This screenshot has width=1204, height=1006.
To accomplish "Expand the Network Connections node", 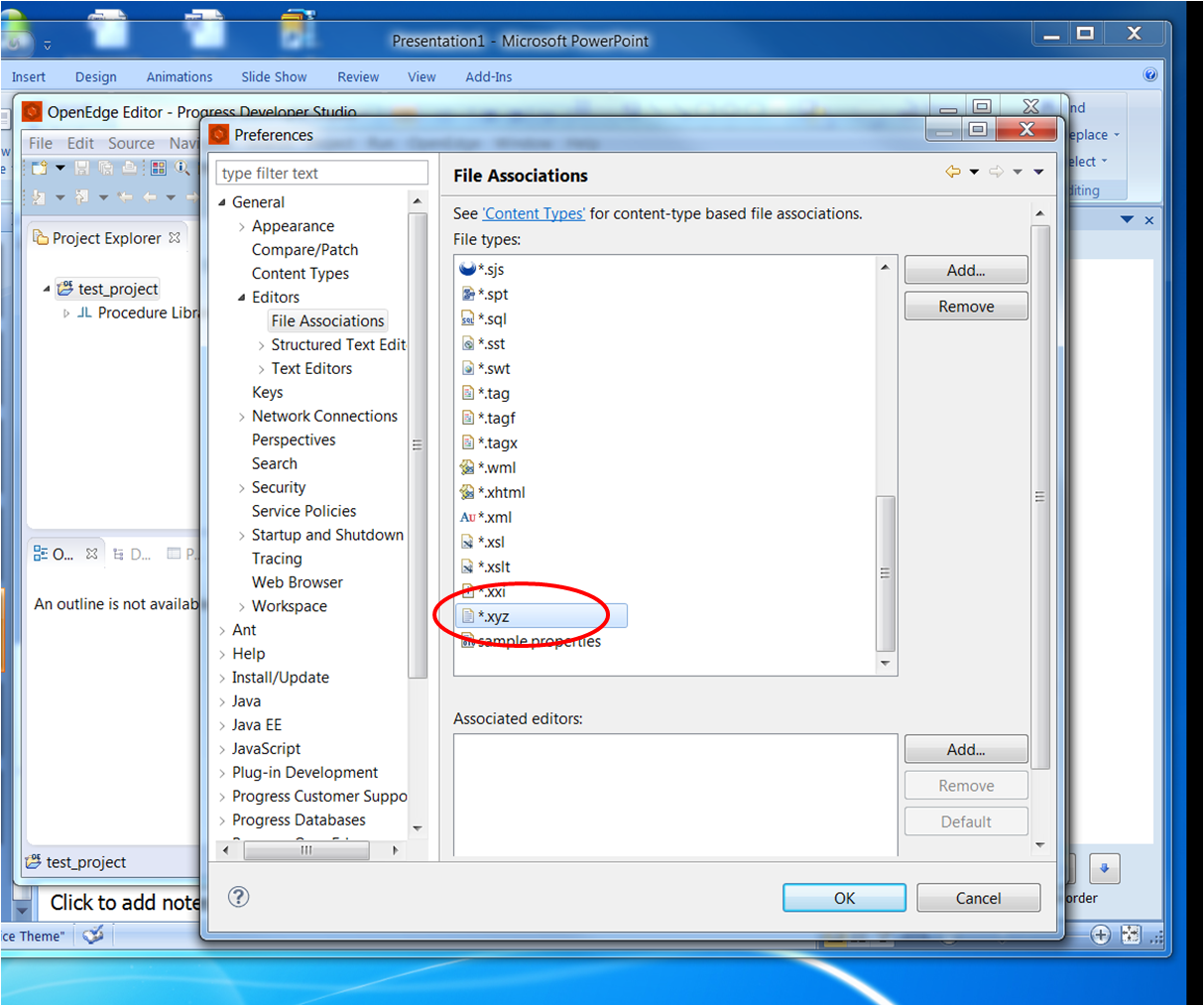I will (242, 417).
